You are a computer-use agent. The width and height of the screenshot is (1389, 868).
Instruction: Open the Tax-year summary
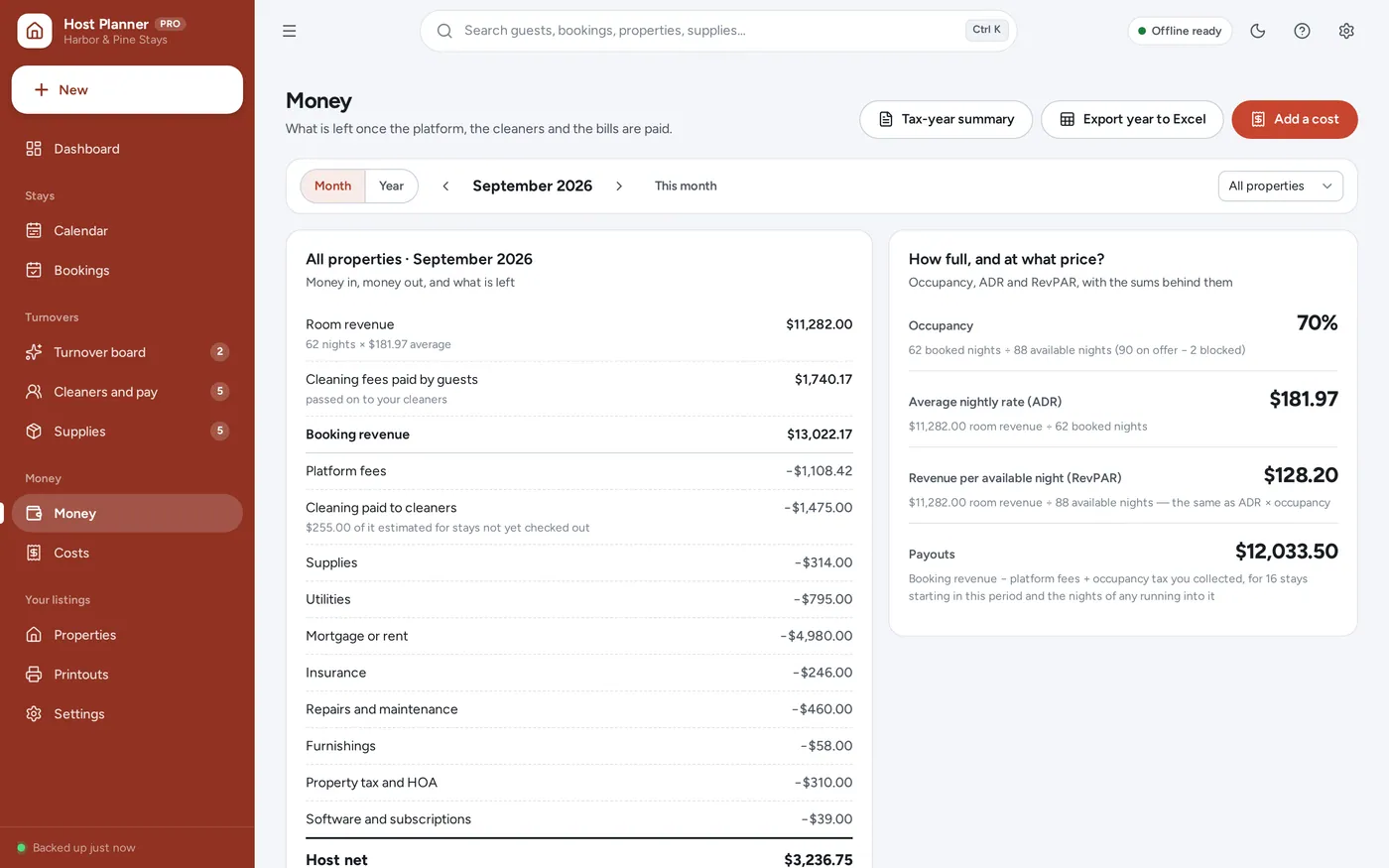click(x=946, y=119)
